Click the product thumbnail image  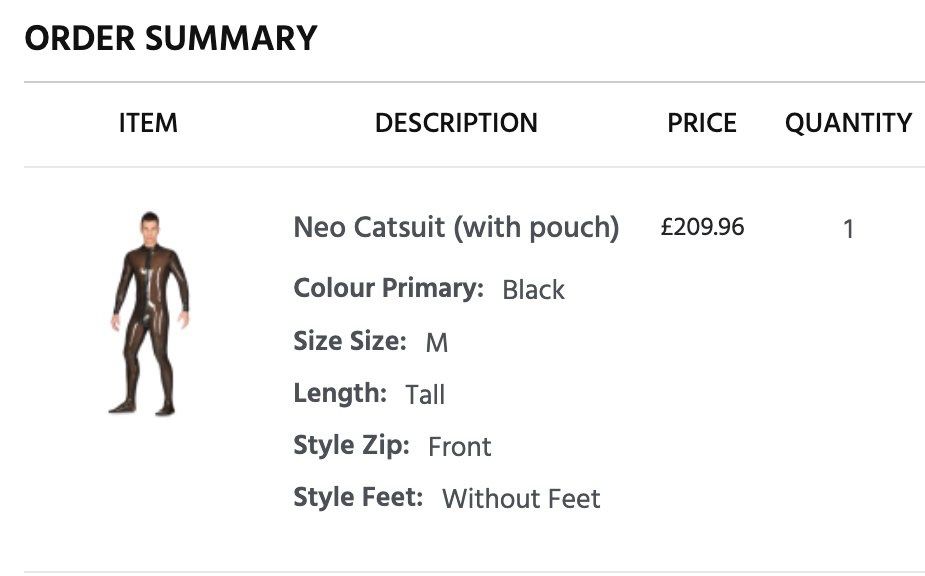coord(149,314)
